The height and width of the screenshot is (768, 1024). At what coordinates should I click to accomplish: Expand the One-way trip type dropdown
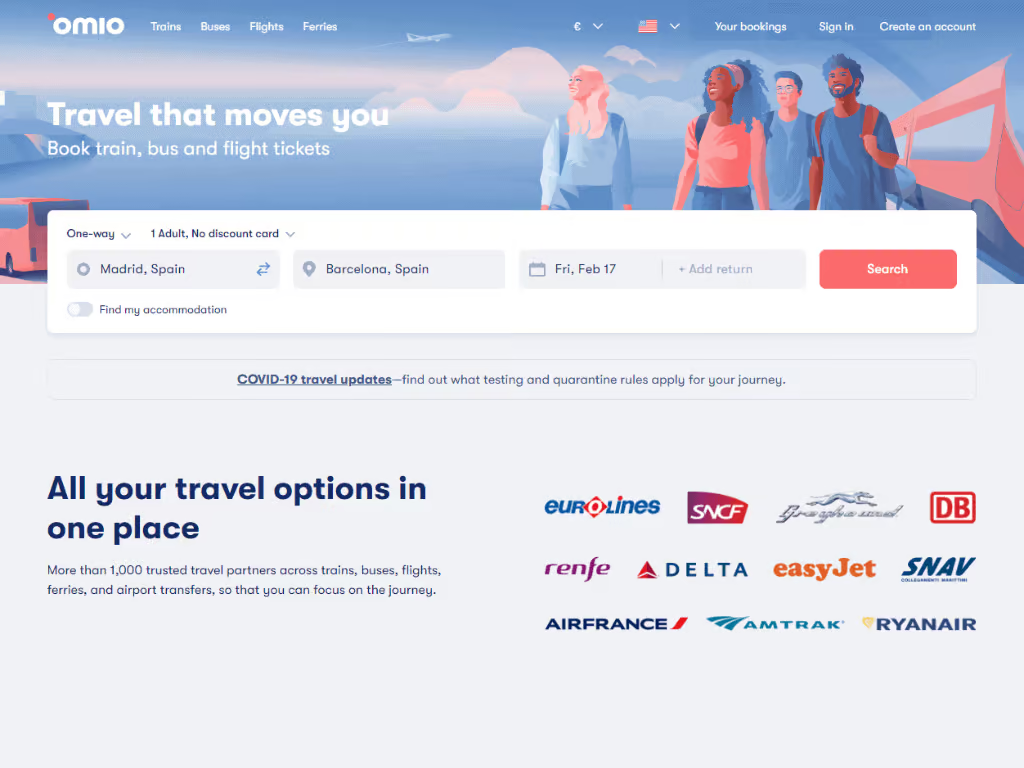pyautogui.click(x=99, y=234)
